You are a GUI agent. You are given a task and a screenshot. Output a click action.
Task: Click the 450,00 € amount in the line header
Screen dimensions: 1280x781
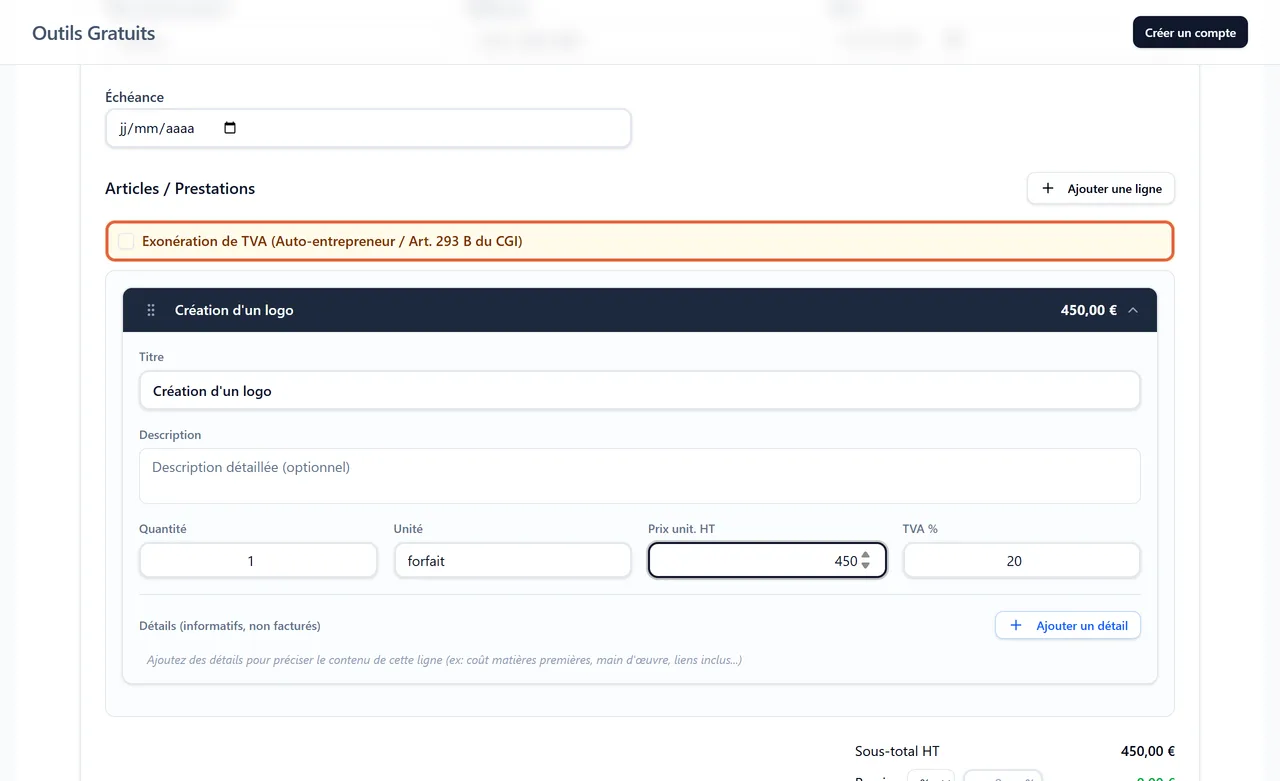click(1089, 310)
